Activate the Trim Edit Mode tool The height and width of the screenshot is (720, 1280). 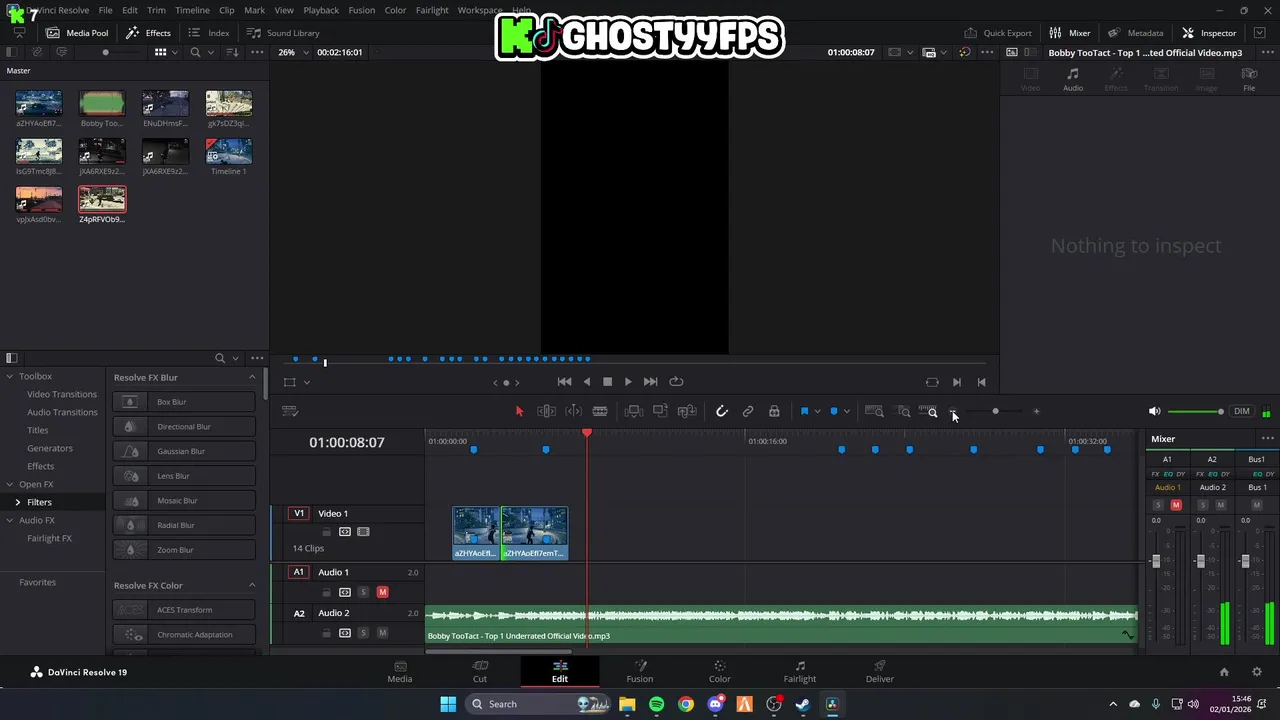pyautogui.click(x=546, y=411)
